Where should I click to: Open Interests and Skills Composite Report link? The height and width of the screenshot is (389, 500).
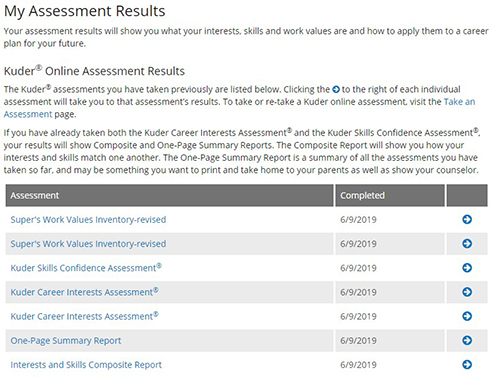[86, 365]
